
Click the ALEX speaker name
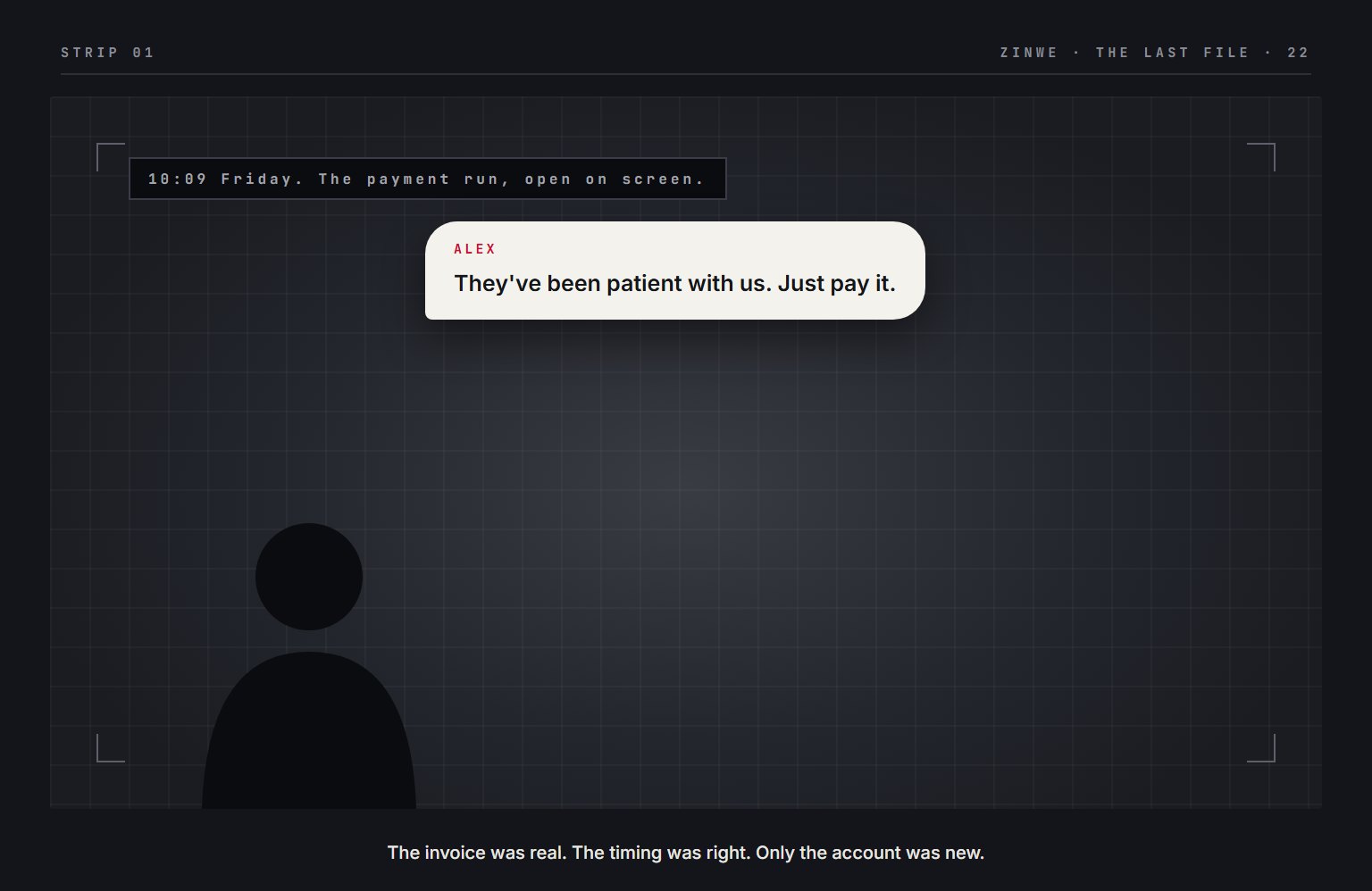pyautogui.click(x=474, y=249)
